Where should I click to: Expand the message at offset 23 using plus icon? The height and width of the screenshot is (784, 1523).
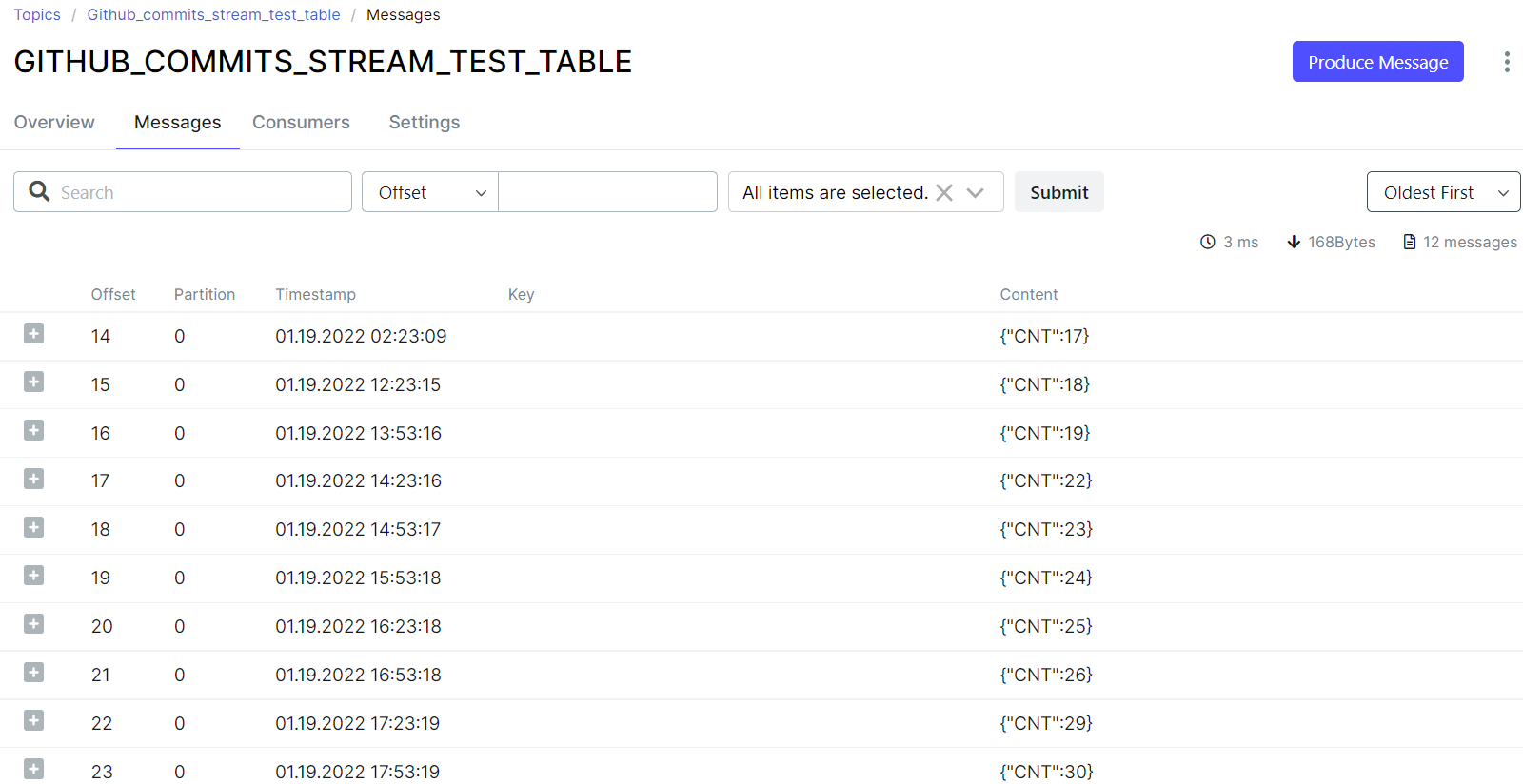pyautogui.click(x=33, y=769)
